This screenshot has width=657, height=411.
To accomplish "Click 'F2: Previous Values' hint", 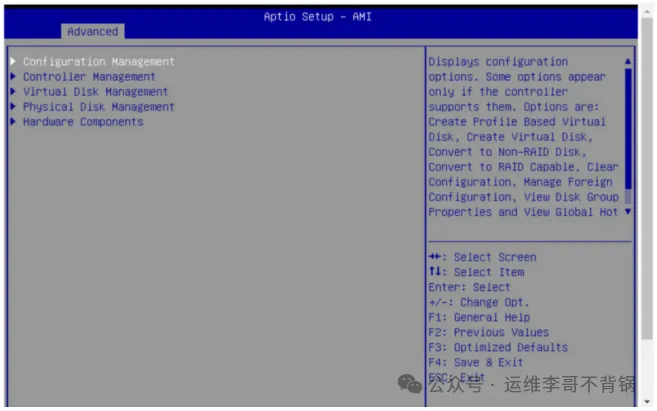I will pyautogui.click(x=489, y=333).
